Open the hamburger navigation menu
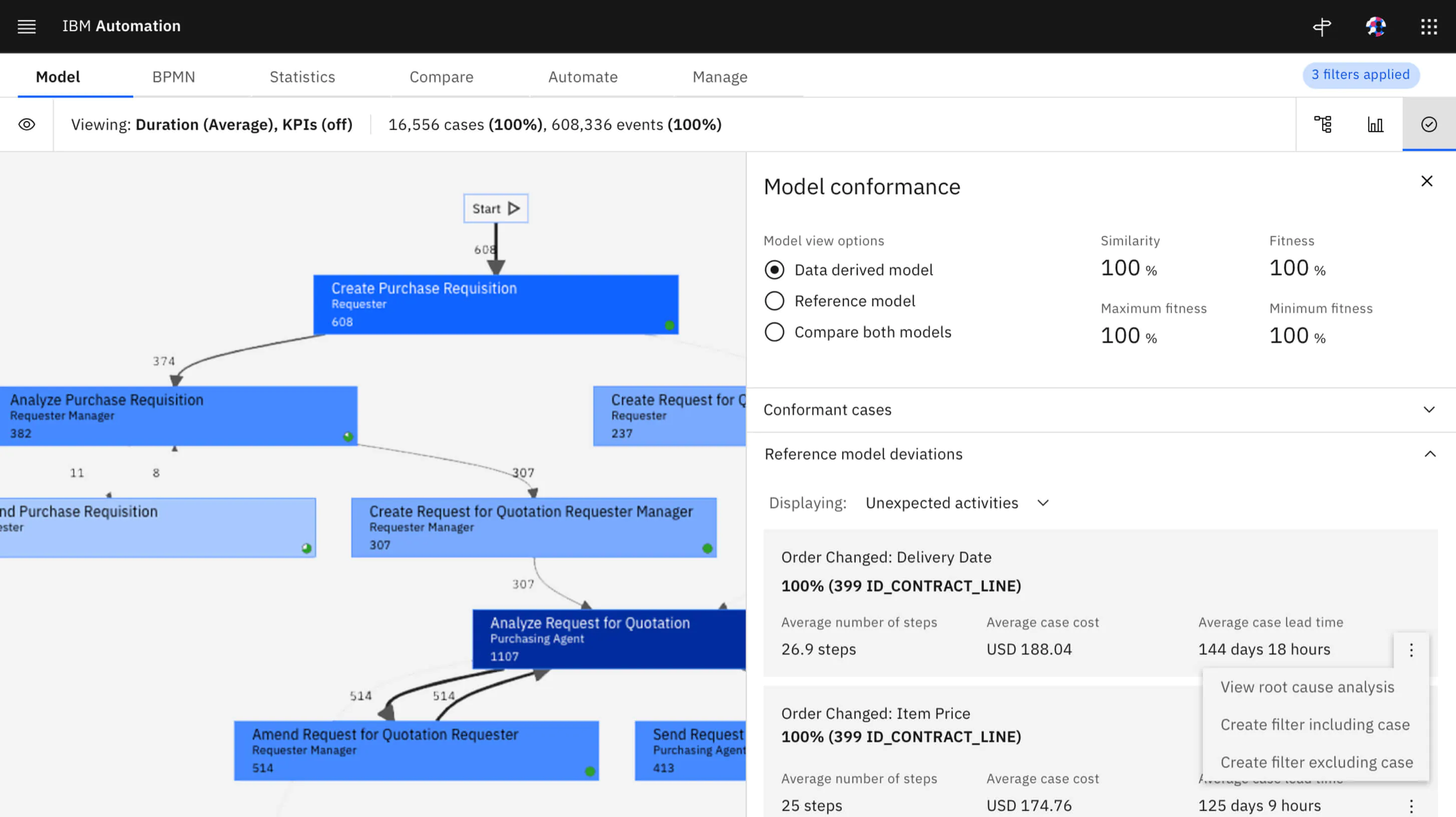 pos(27,26)
